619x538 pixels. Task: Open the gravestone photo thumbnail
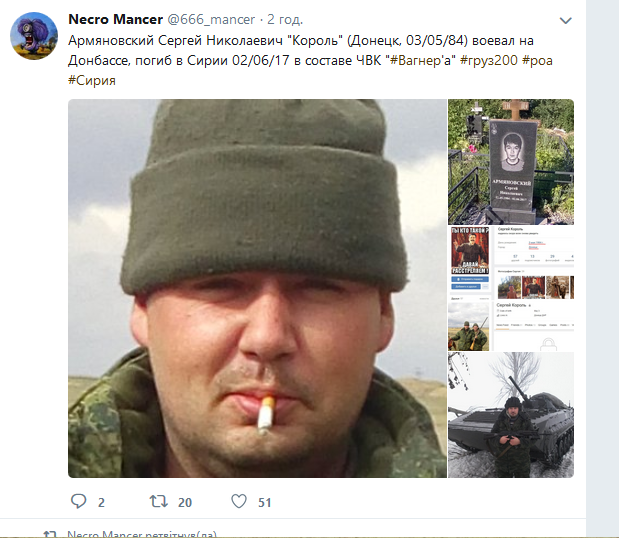[511, 162]
